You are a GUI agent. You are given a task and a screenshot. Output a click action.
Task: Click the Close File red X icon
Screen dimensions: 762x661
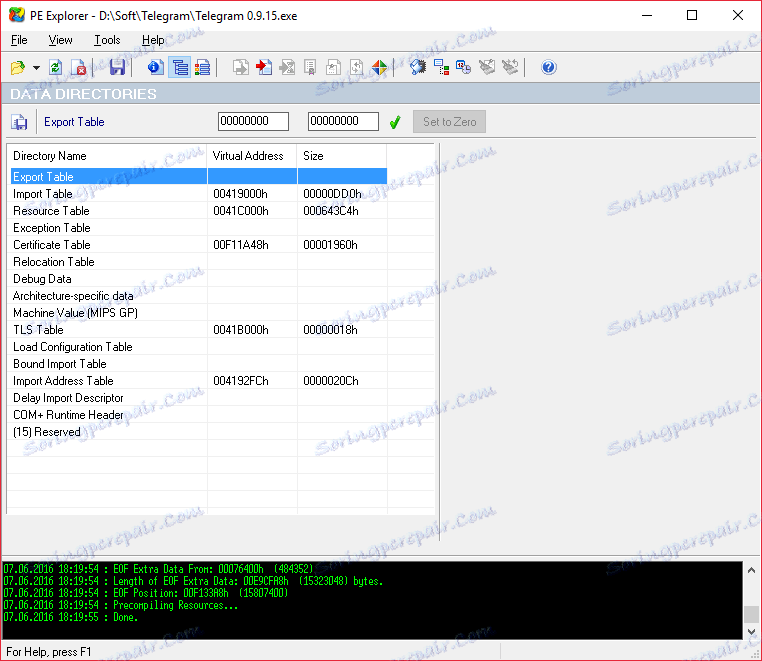coord(78,67)
